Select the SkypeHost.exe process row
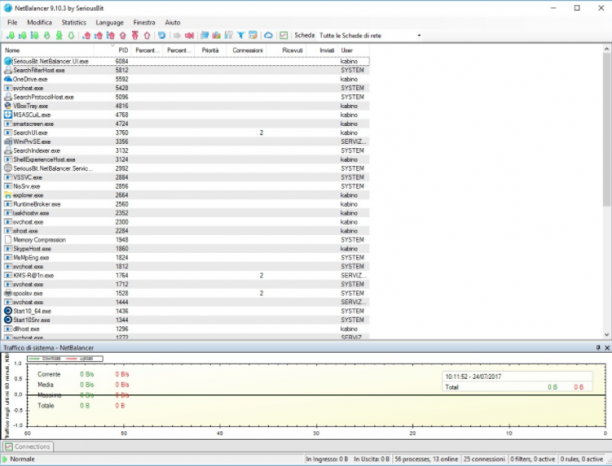This screenshot has height=466, width=612. [x=186, y=249]
